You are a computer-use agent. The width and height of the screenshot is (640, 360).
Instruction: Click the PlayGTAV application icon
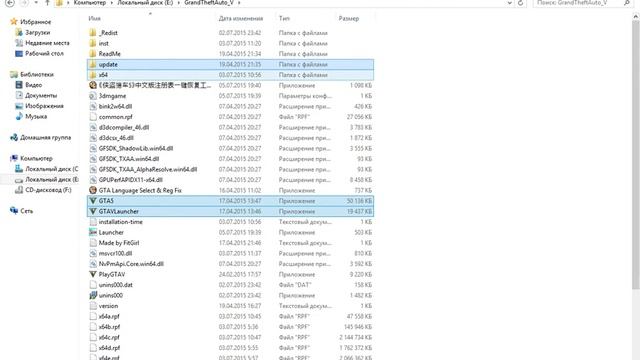pyautogui.click(x=93, y=274)
